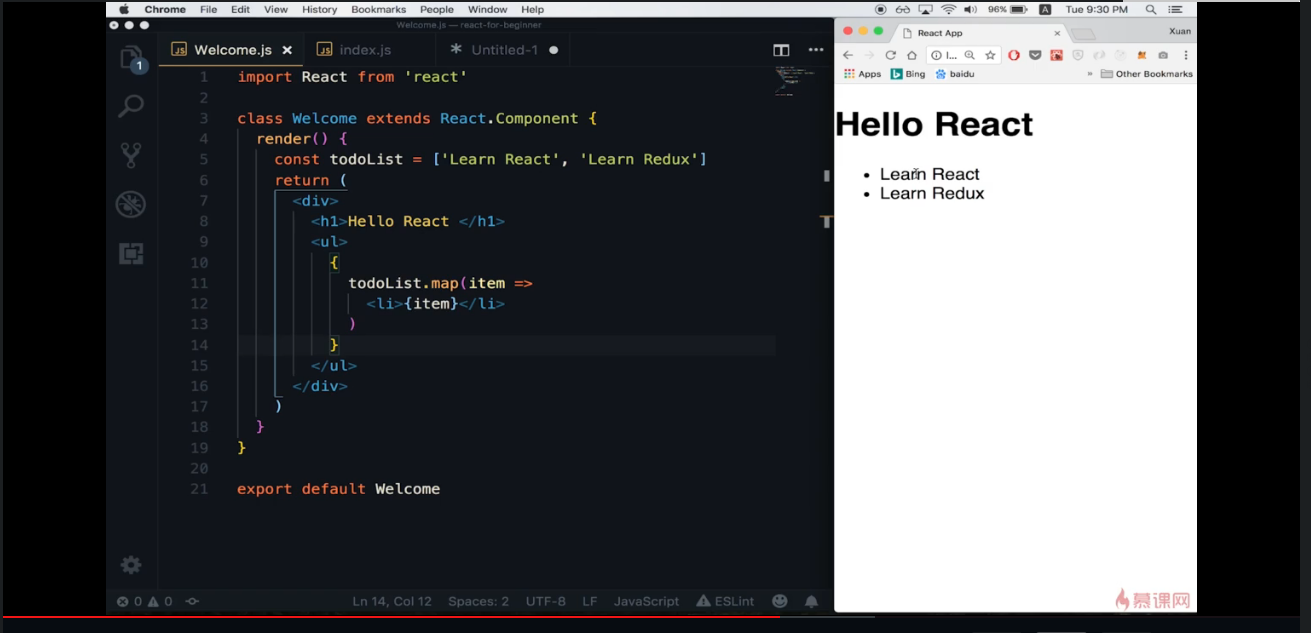Open the Source Control view
Viewport: 1311px width, 633px height.
pyautogui.click(x=131, y=154)
